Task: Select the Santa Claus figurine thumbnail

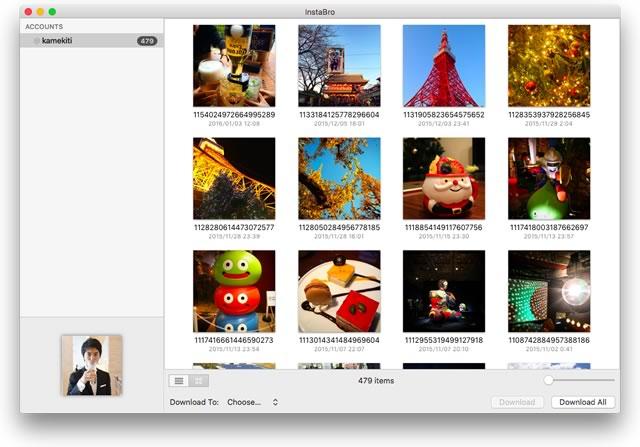Action: coord(444,178)
